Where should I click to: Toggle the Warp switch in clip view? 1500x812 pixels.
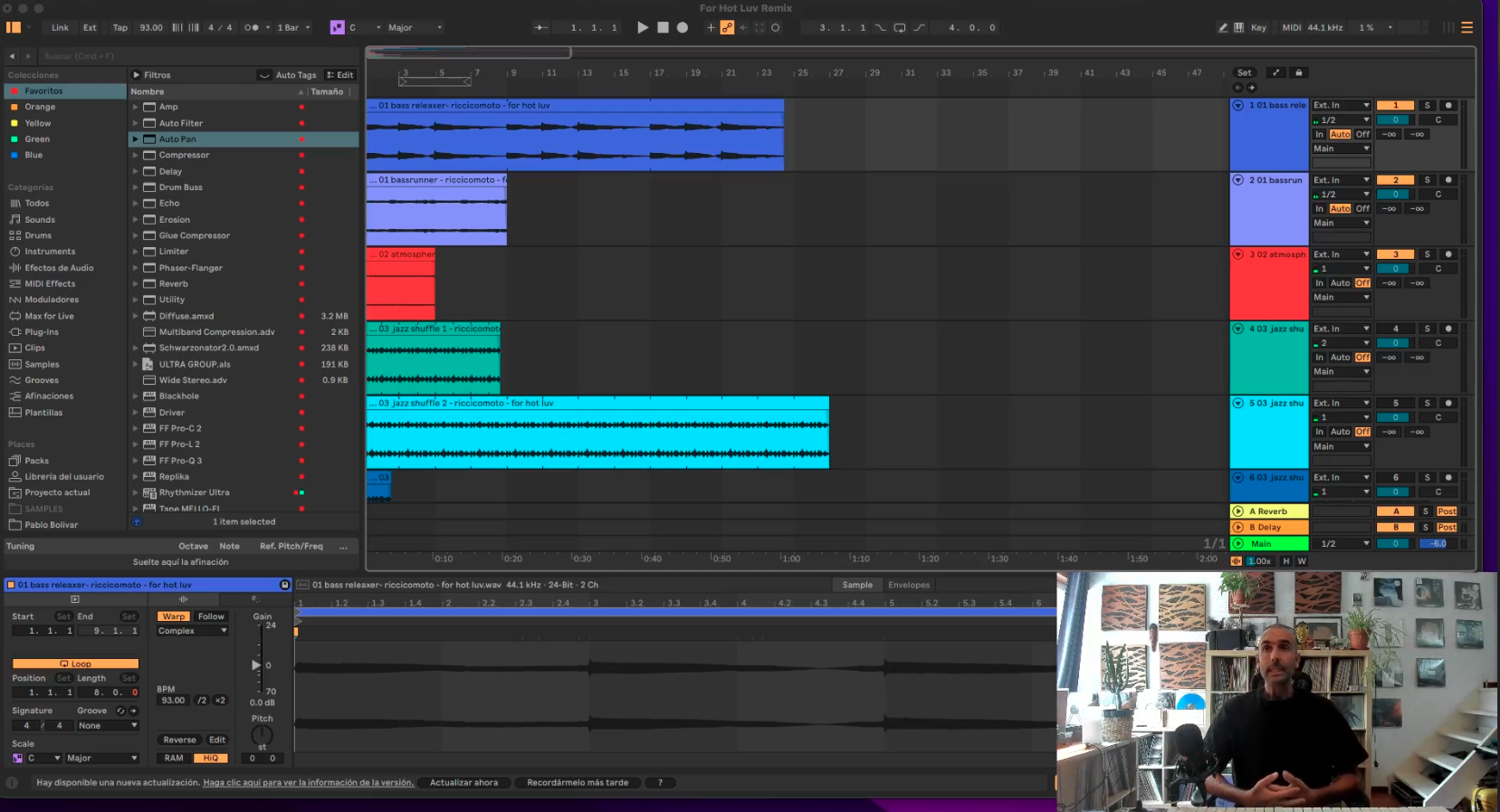click(x=173, y=616)
